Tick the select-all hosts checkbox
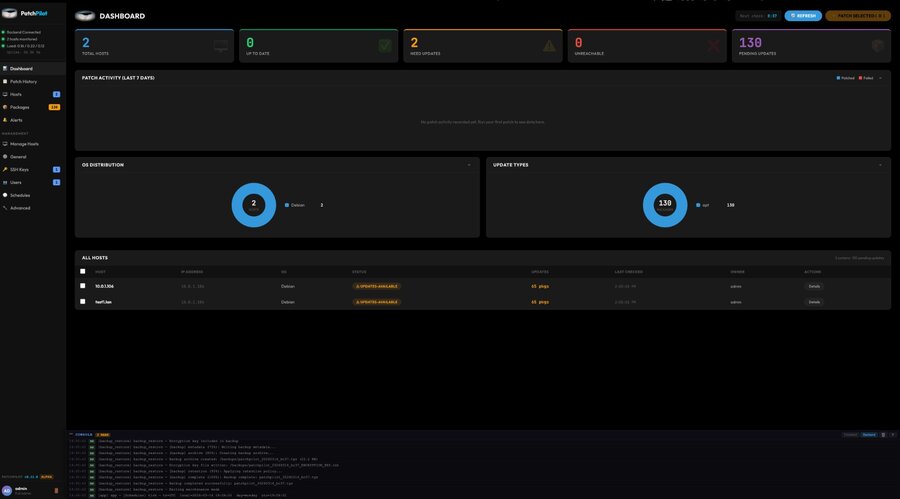 83,271
